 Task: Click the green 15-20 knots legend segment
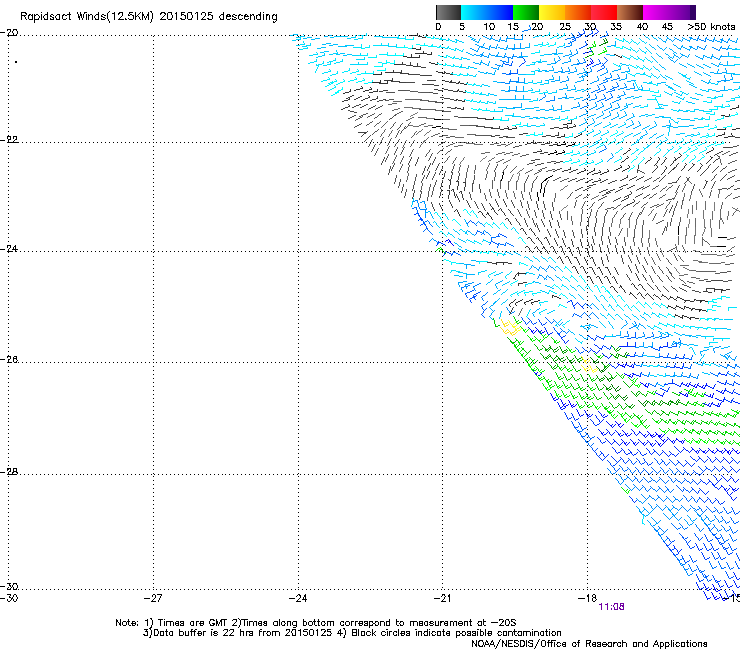point(526,12)
